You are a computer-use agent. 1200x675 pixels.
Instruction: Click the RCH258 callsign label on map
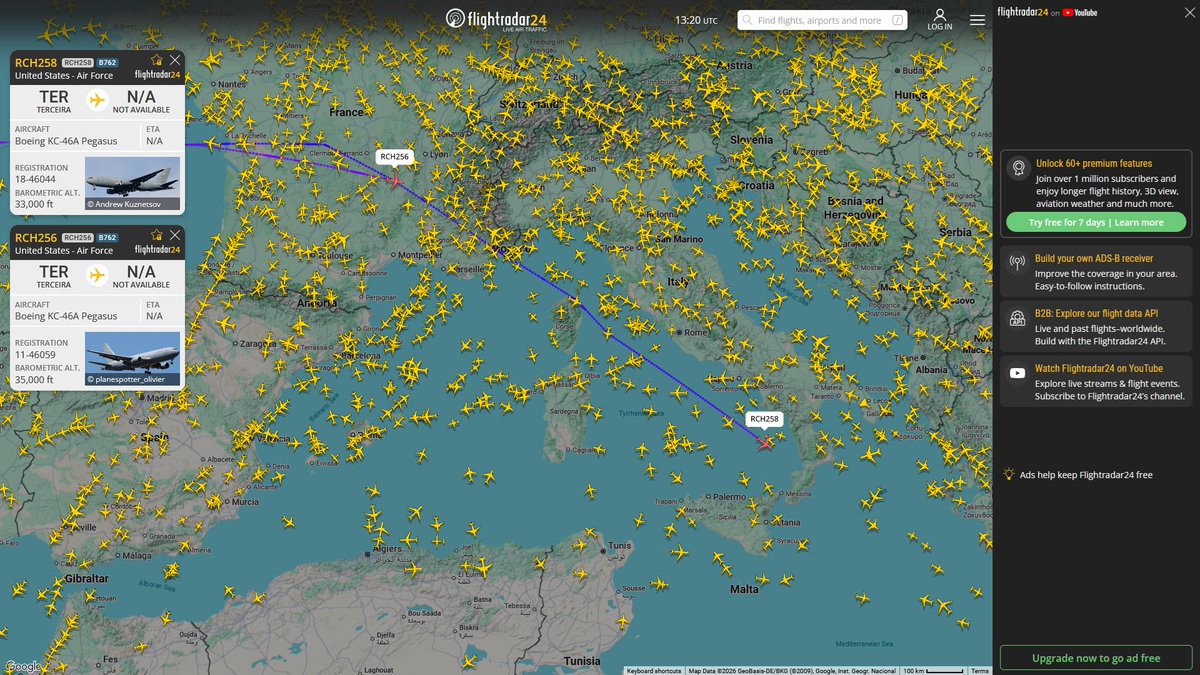(764, 419)
